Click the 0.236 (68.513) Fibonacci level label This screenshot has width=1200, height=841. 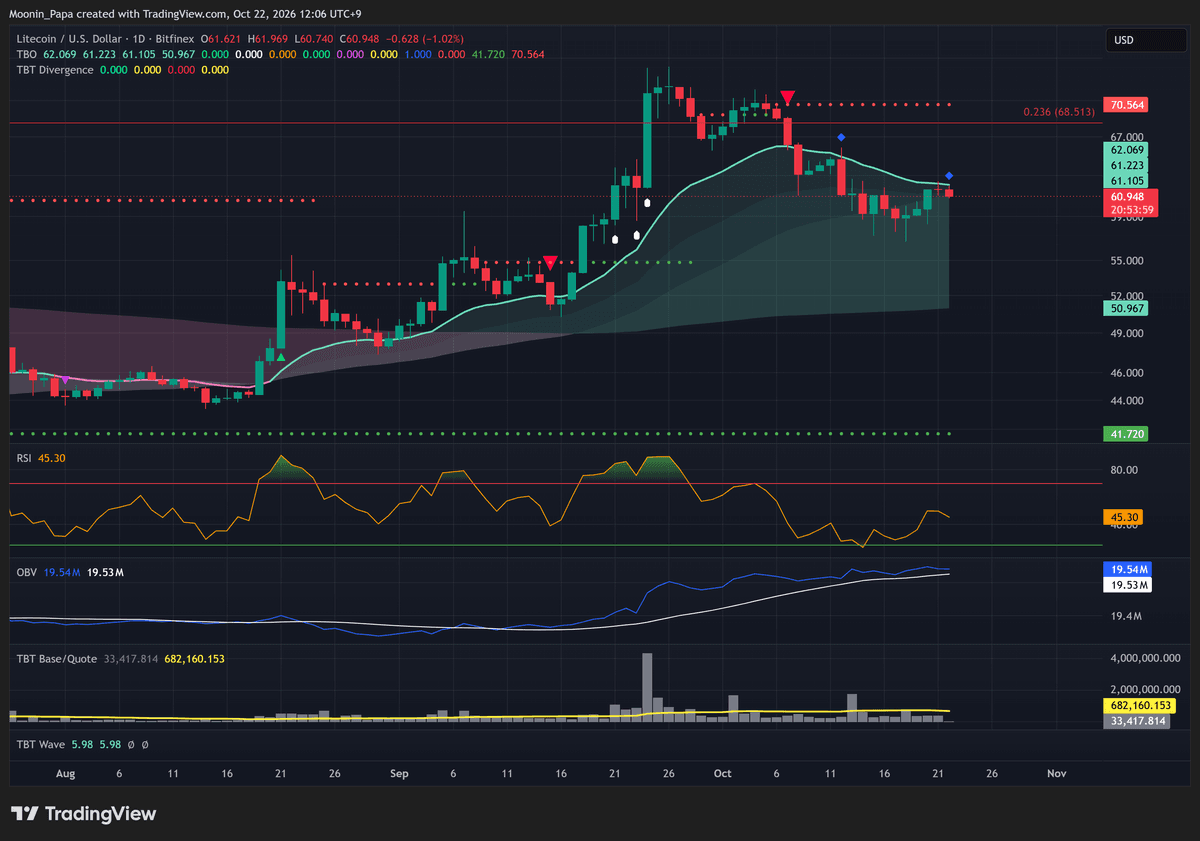click(1057, 112)
